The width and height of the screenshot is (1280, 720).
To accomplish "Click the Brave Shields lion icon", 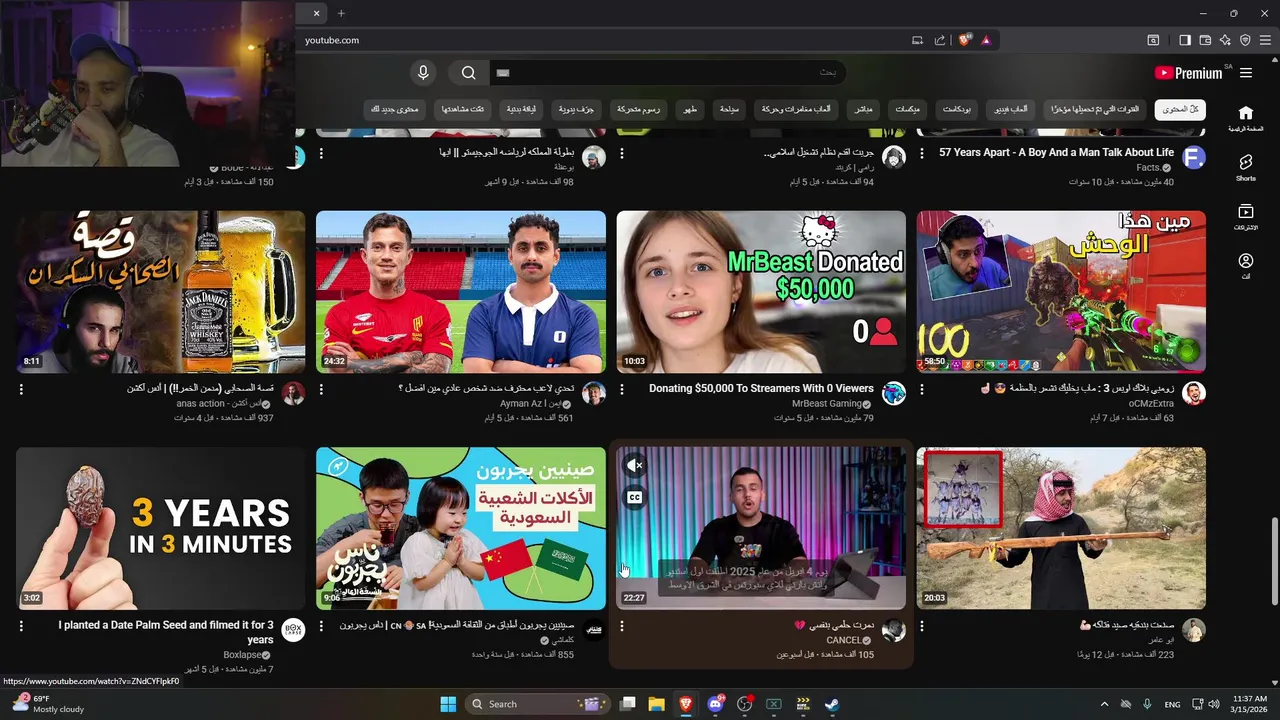I will (x=964, y=40).
